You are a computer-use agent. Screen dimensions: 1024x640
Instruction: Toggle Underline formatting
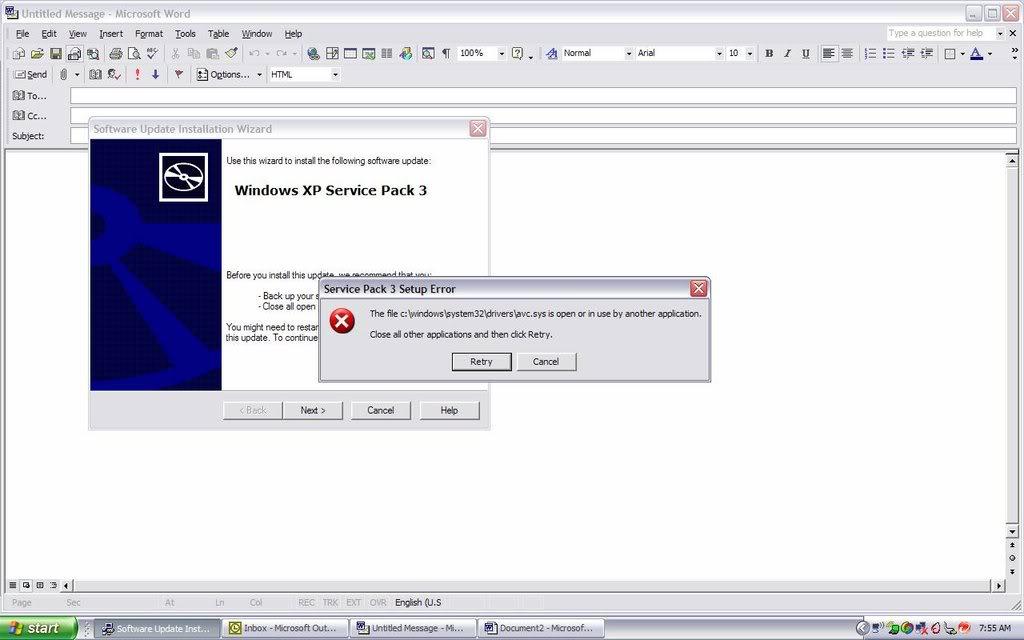pos(806,53)
